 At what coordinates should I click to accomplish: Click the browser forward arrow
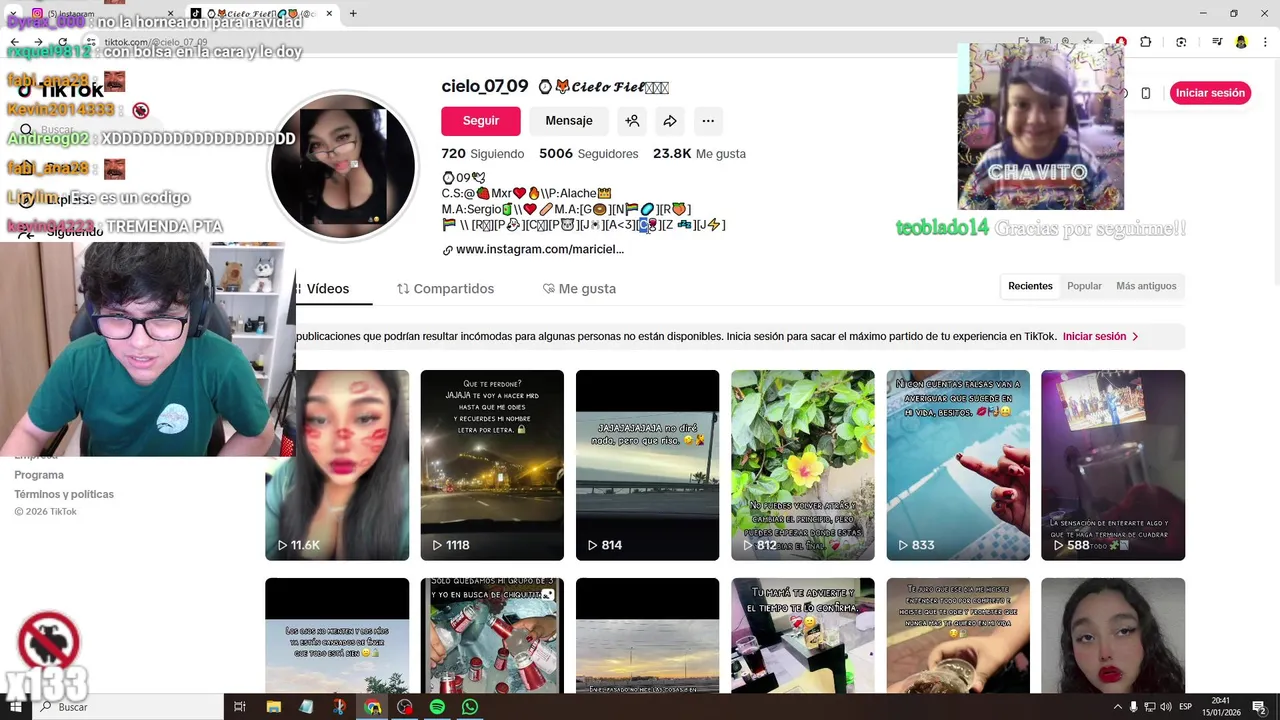click(x=38, y=42)
